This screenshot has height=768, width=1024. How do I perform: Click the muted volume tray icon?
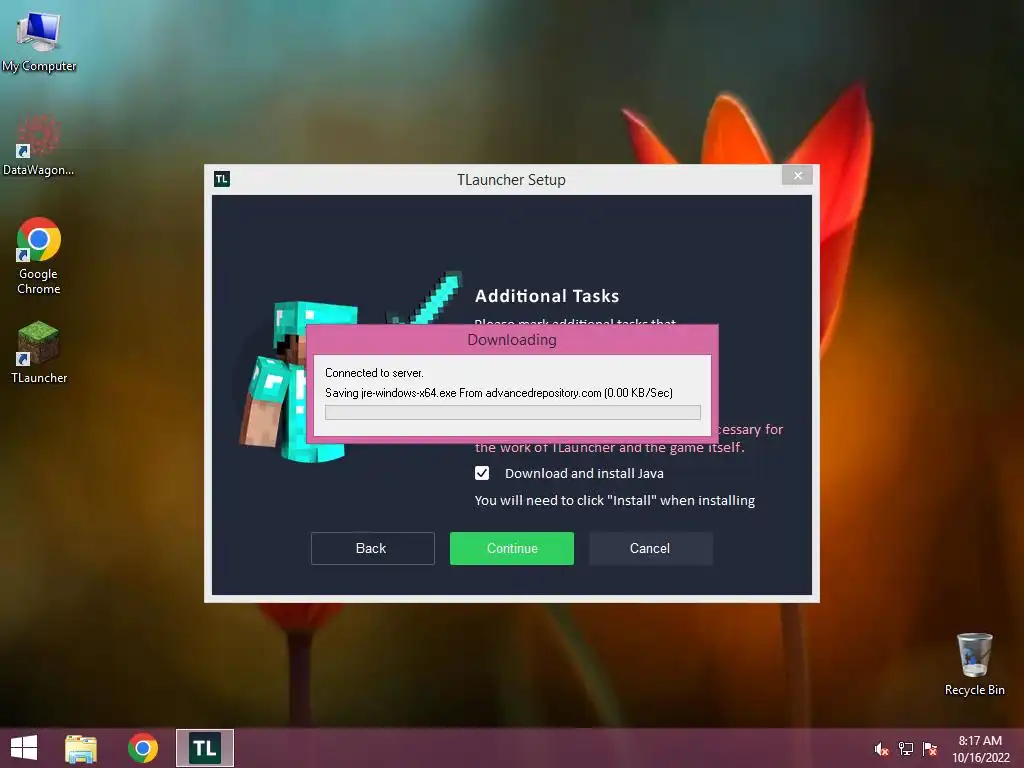881,749
